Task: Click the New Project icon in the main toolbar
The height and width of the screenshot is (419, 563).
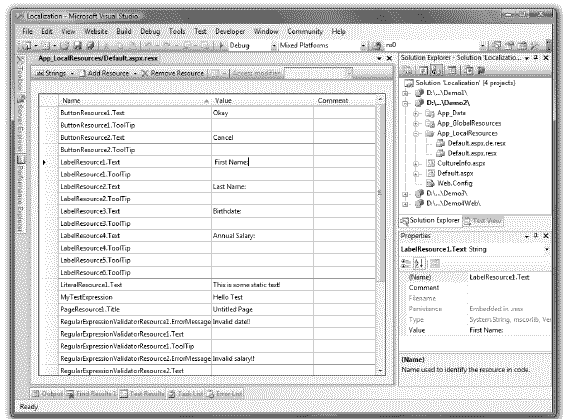Action: pos(27,46)
